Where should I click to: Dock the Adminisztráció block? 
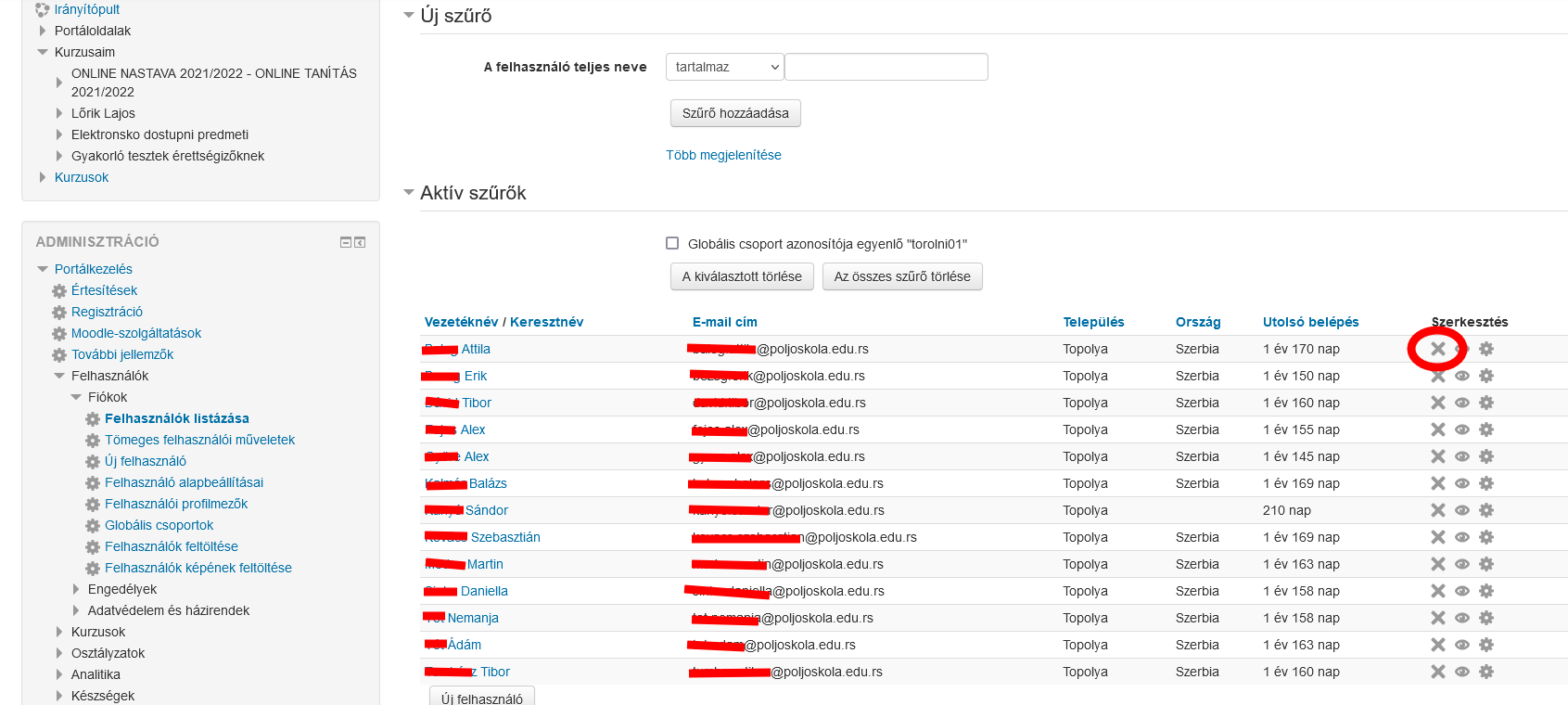coord(360,242)
